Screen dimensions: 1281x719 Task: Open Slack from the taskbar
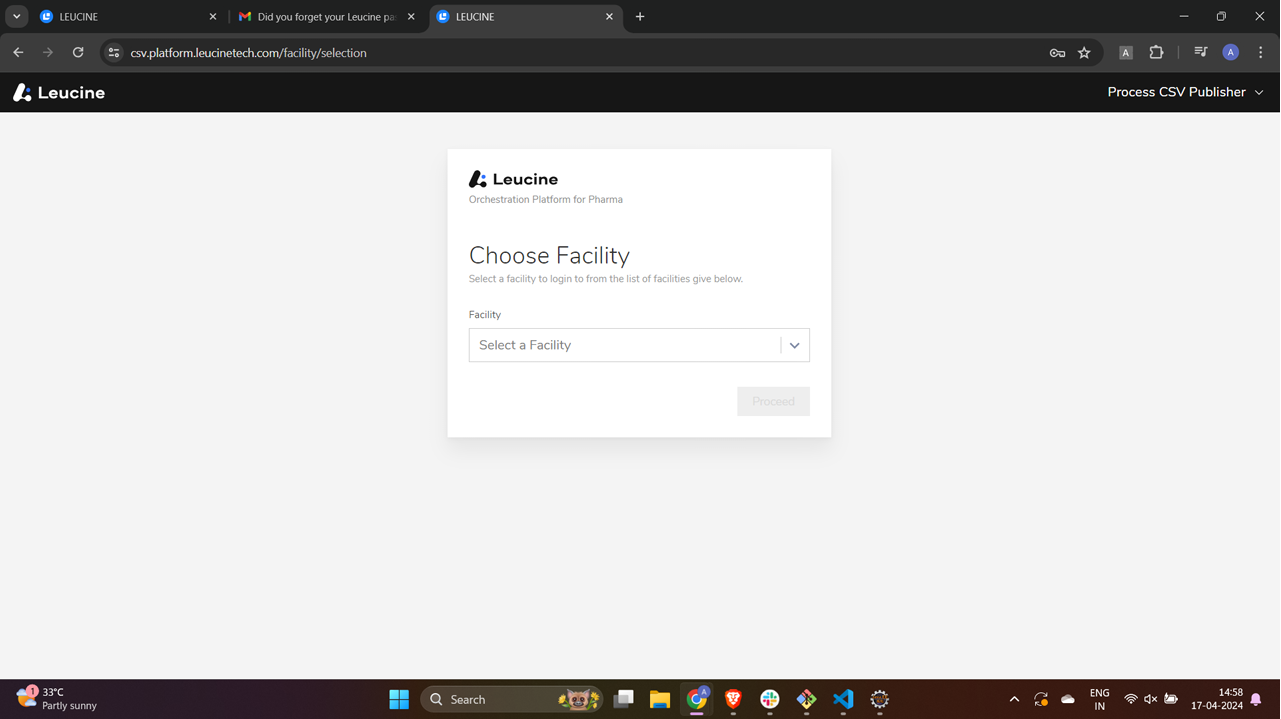[770, 699]
